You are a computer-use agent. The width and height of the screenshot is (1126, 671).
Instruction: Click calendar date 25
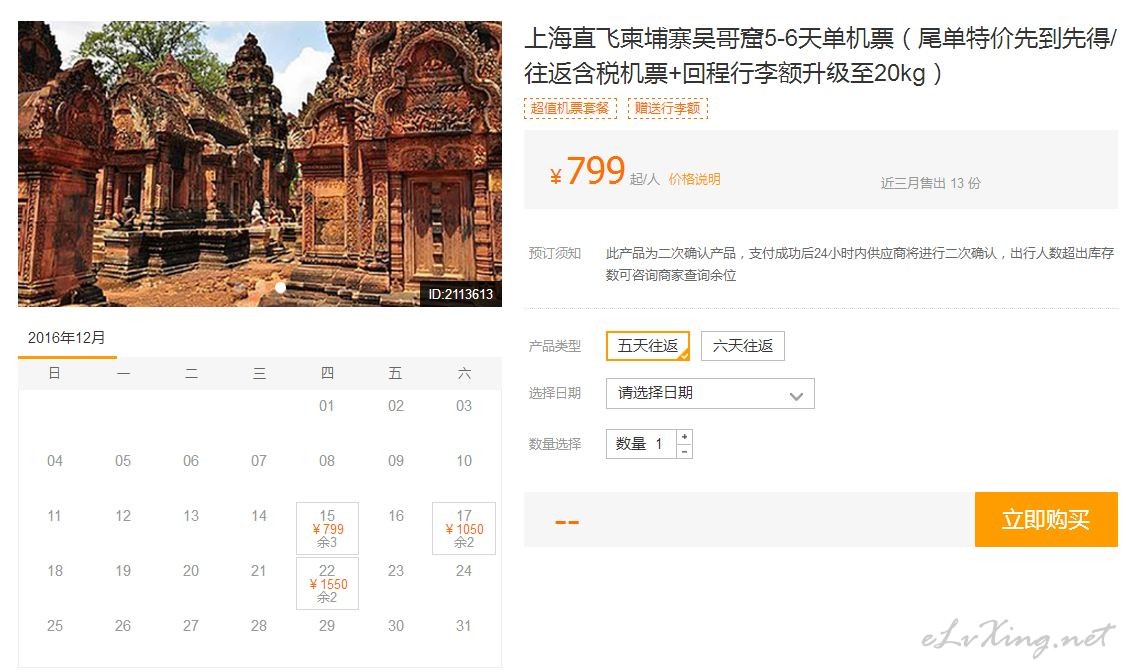(x=55, y=626)
